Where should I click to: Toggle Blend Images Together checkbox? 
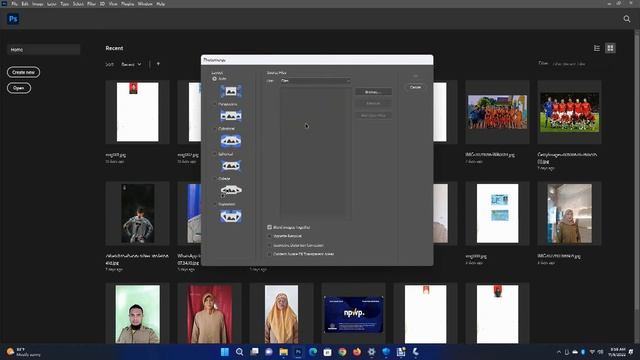[x=269, y=227]
